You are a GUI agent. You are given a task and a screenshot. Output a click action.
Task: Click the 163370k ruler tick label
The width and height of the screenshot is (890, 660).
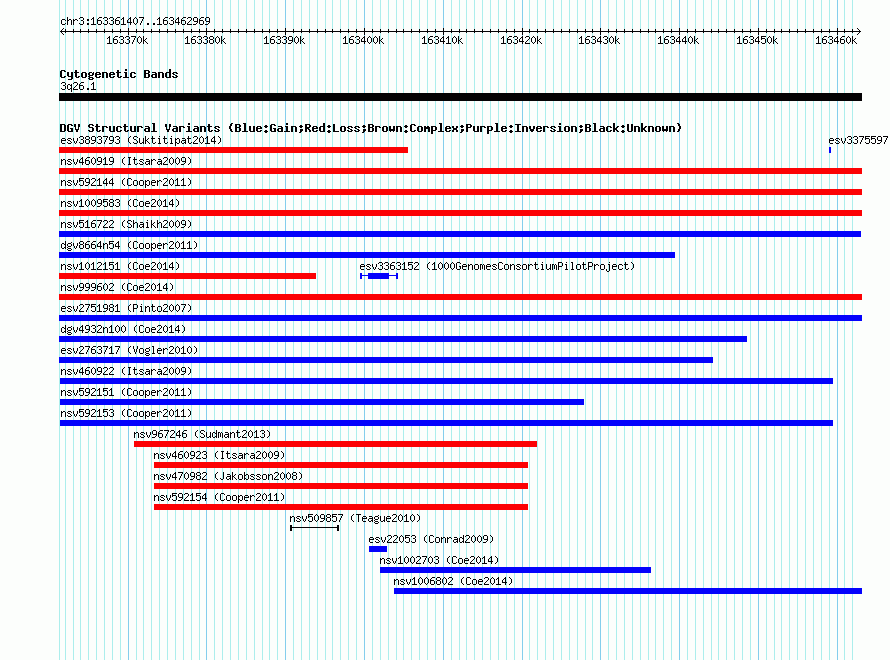(127, 40)
